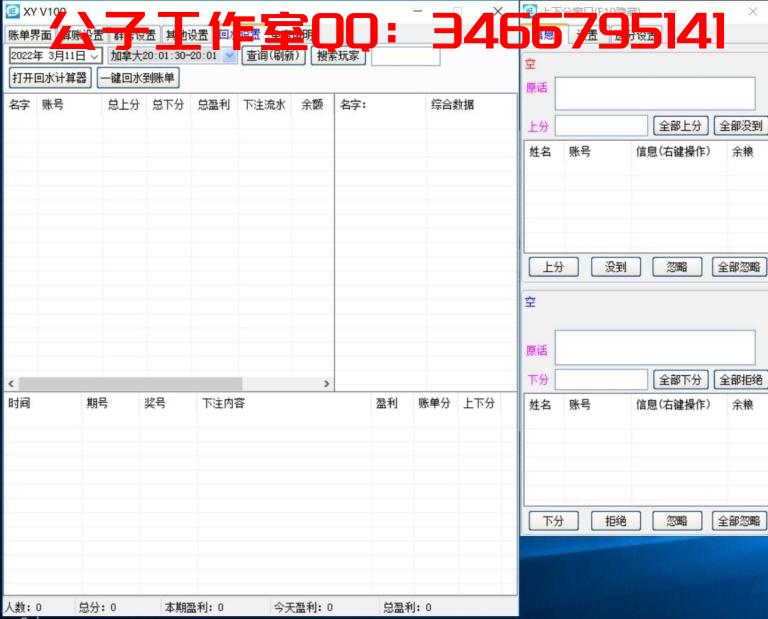The width and height of the screenshot is (768, 619).
Task: Focus the 上分 amount input field
Action: 601,126
